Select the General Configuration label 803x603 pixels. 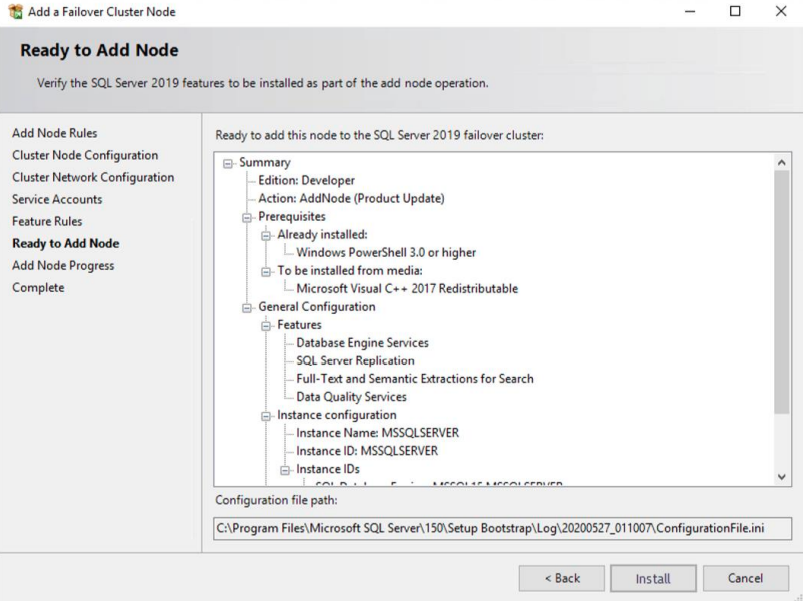click(317, 306)
